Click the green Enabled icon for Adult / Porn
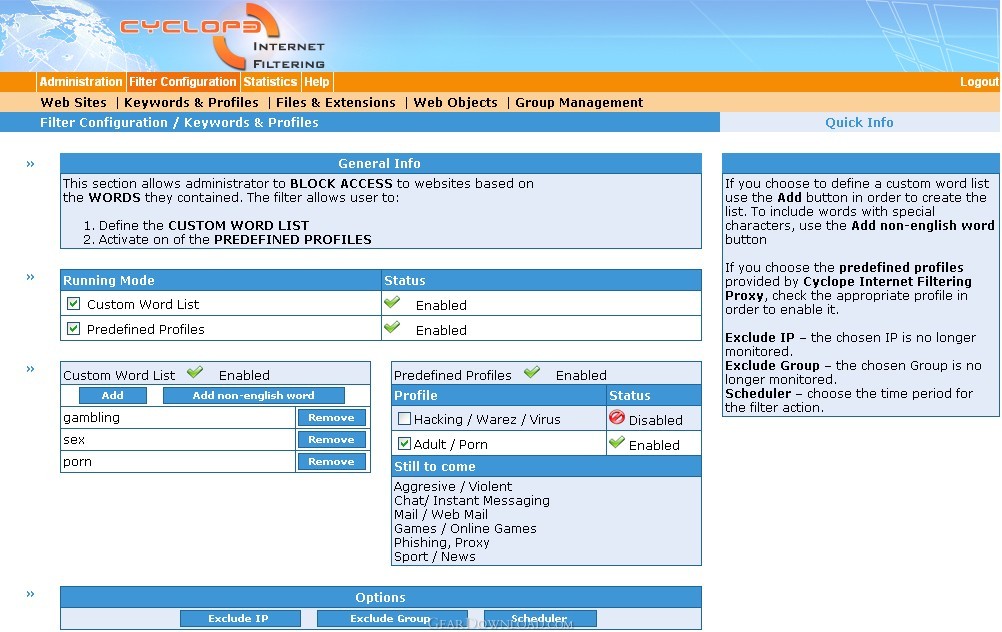The height and width of the screenshot is (632, 1002). coord(617,442)
